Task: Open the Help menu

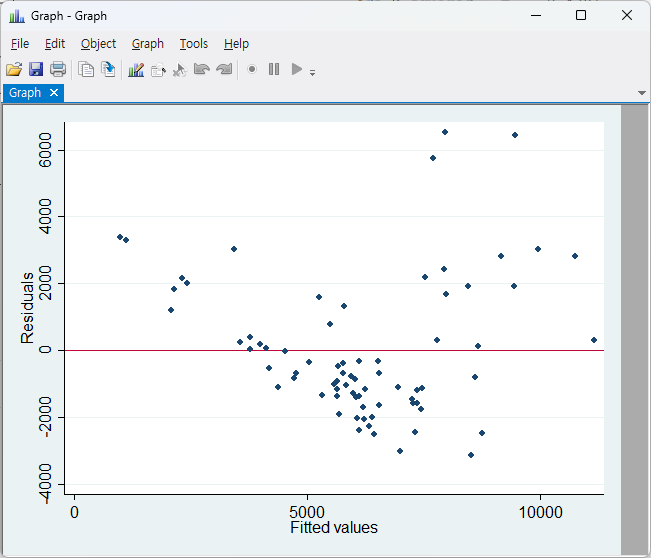Action: 236,44
